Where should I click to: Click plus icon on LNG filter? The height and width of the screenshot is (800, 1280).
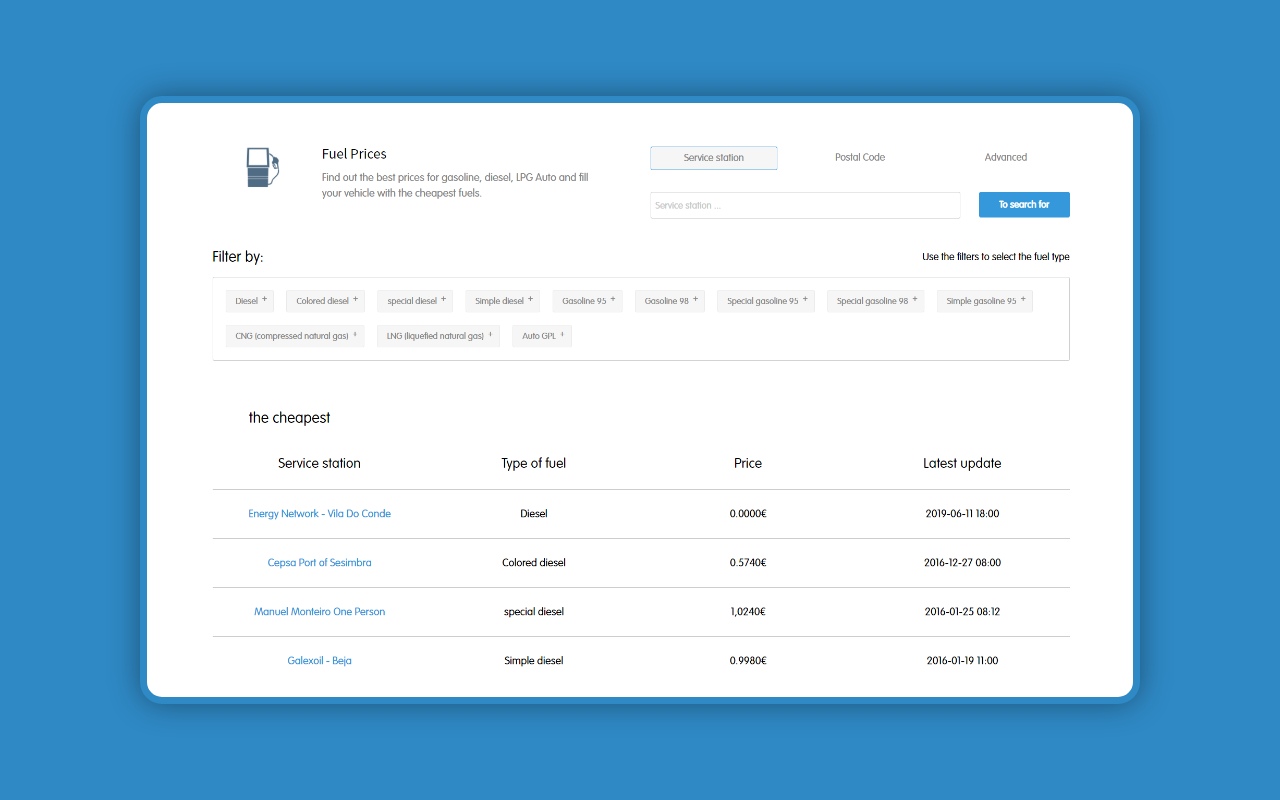pyautogui.click(x=490, y=335)
